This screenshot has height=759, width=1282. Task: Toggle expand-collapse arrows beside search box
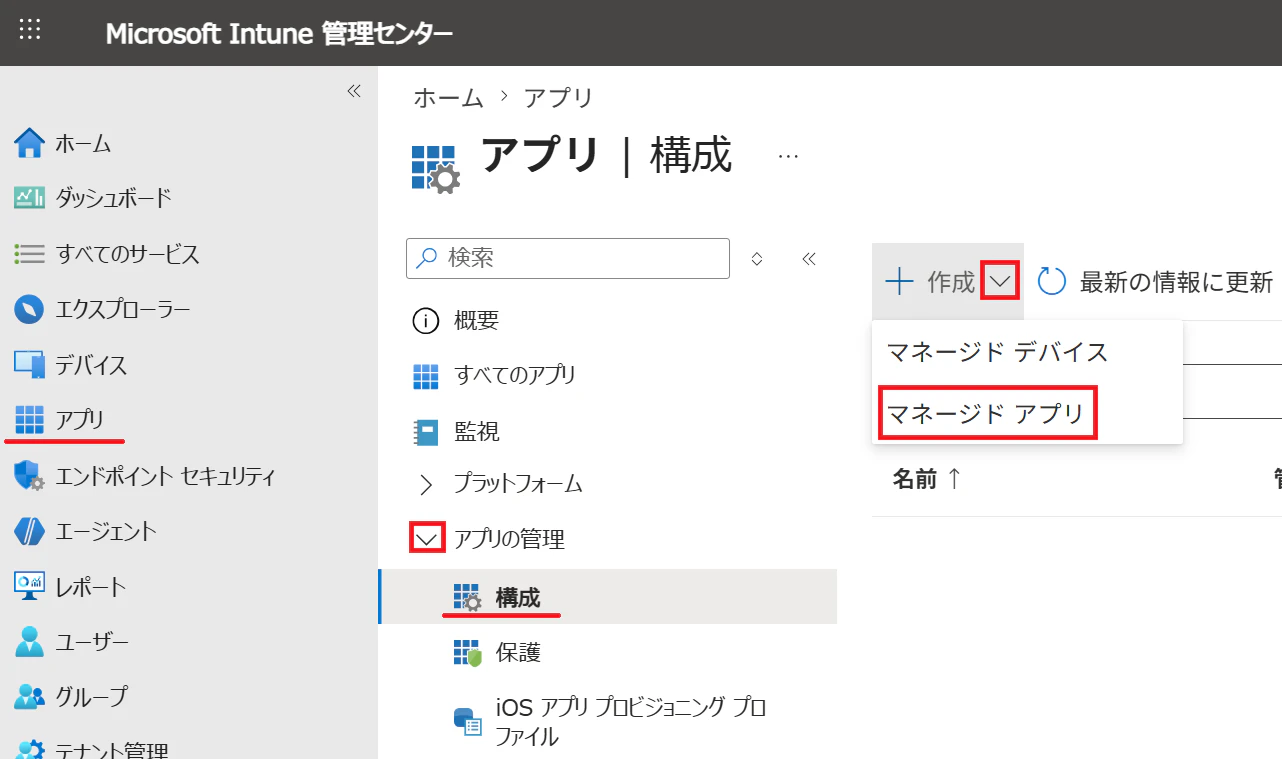pyautogui.click(x=757, y=259)
